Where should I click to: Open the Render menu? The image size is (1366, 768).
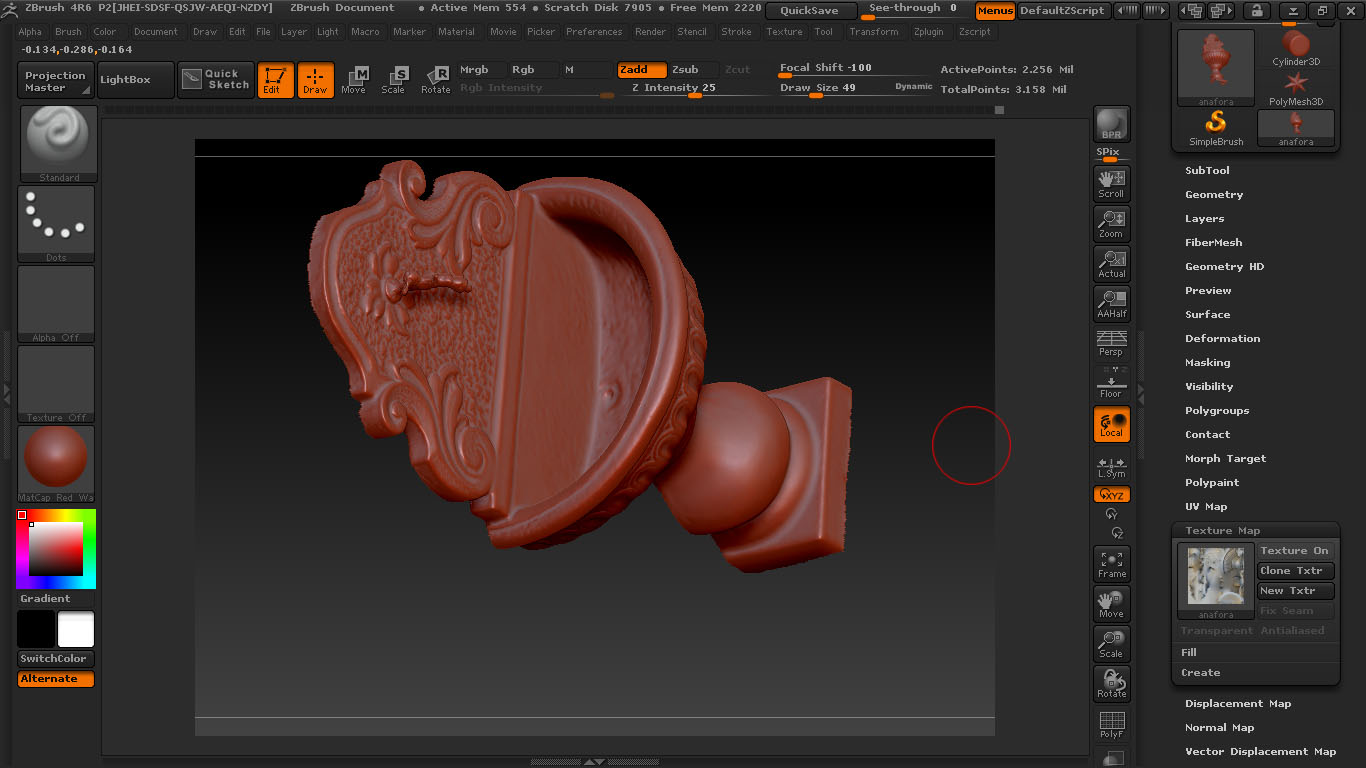tap(650, 32)
